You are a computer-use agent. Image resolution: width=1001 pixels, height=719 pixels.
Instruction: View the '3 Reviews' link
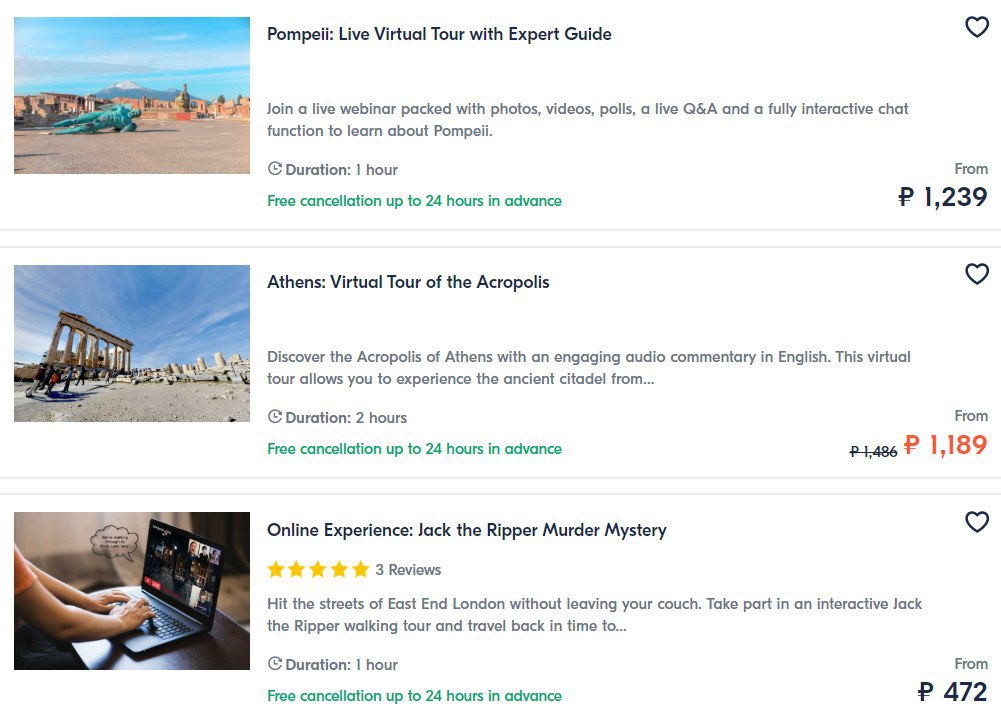click(x=408, y=570)
